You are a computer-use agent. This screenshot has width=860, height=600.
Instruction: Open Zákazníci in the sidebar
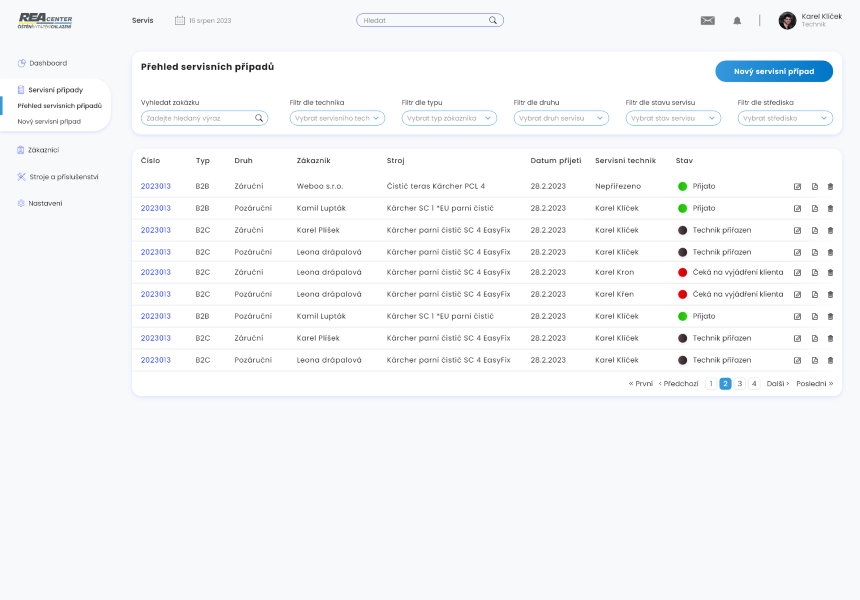44,150
